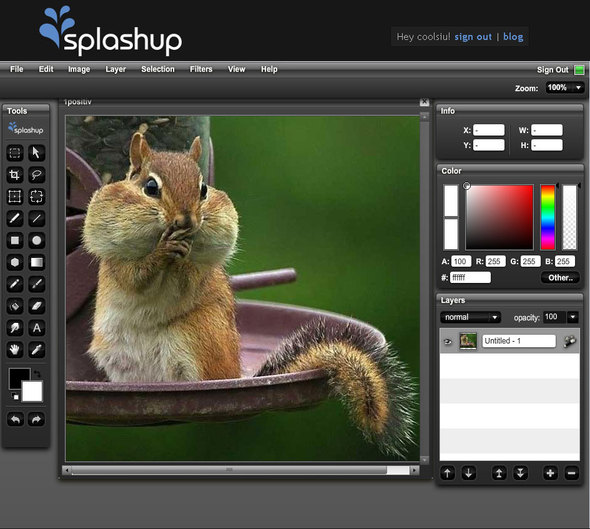This screenshot has height=529, width=590.
Task: Select the Crop tool
Action: [x=15, y=175]
